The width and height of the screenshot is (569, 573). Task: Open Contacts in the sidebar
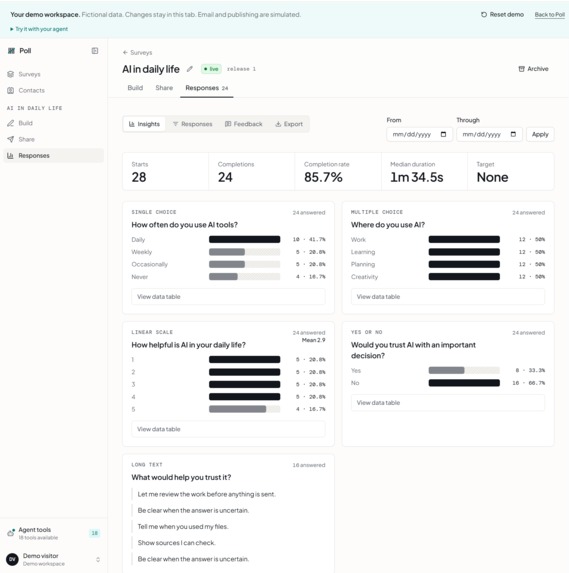[x=54, y=90]
